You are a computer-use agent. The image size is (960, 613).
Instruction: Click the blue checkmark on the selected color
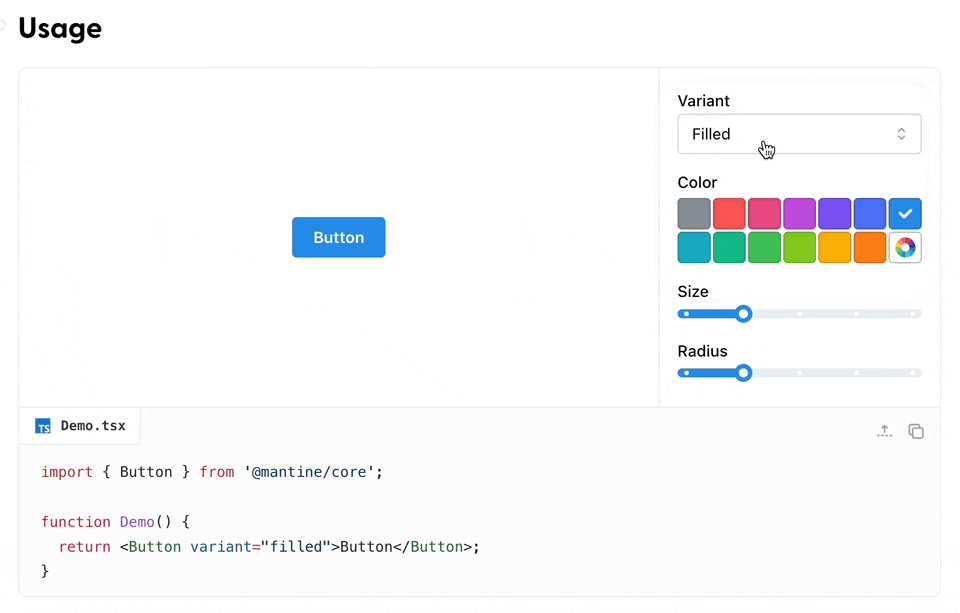[905, 213]
